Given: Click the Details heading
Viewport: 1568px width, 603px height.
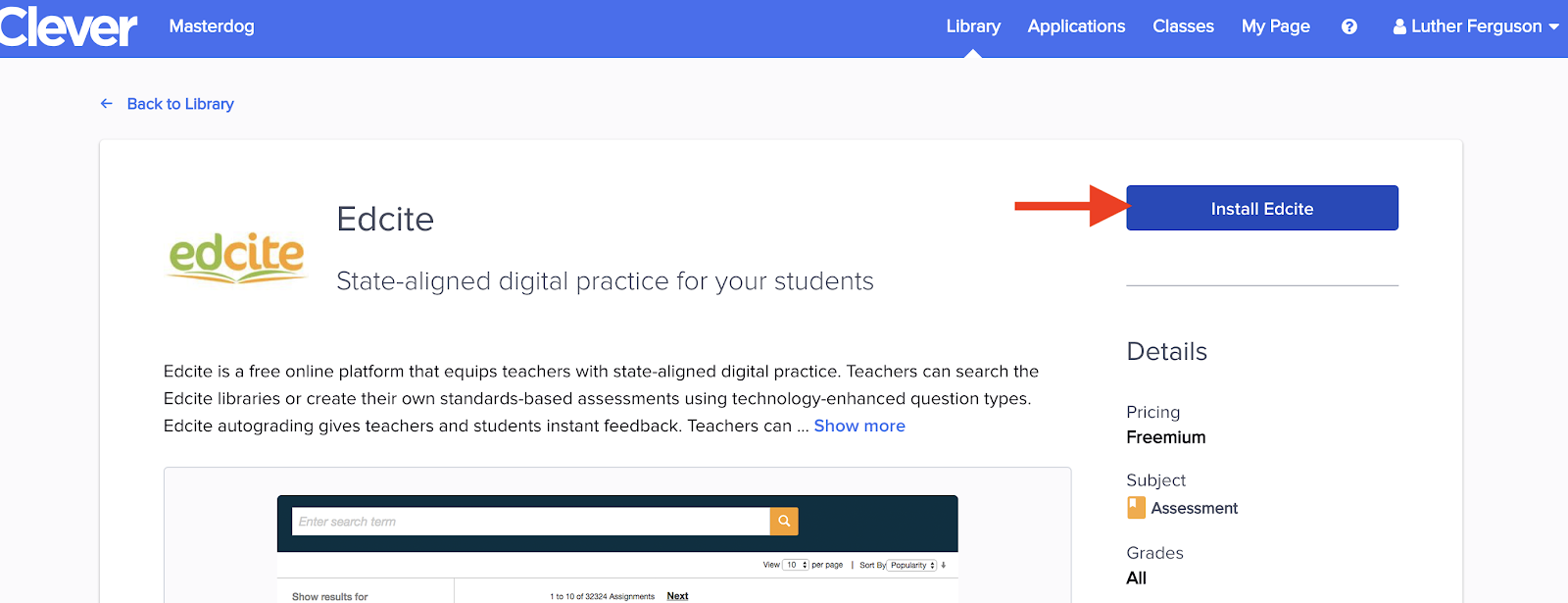Looking at the screenshot, I should [1166, 351].
